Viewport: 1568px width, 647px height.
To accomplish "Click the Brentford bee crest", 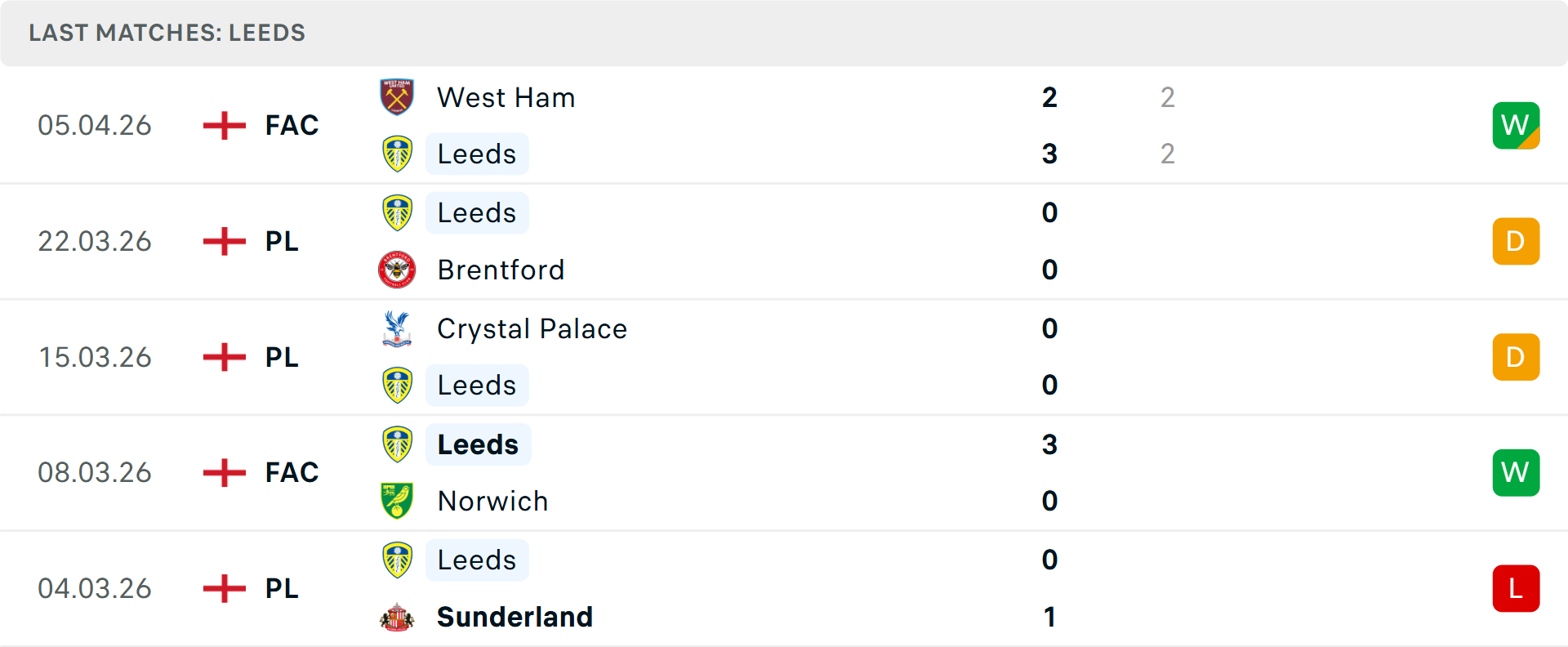I will click(x=397, y=270).
